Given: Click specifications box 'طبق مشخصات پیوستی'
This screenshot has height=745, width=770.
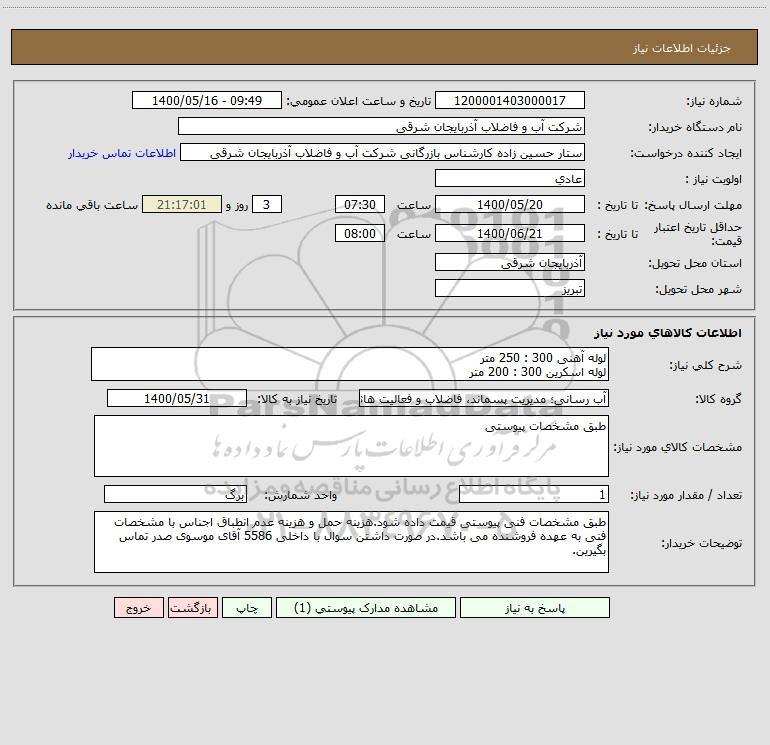Looking at the screenshot, I should pyautogui.click(x=351, y=446).
